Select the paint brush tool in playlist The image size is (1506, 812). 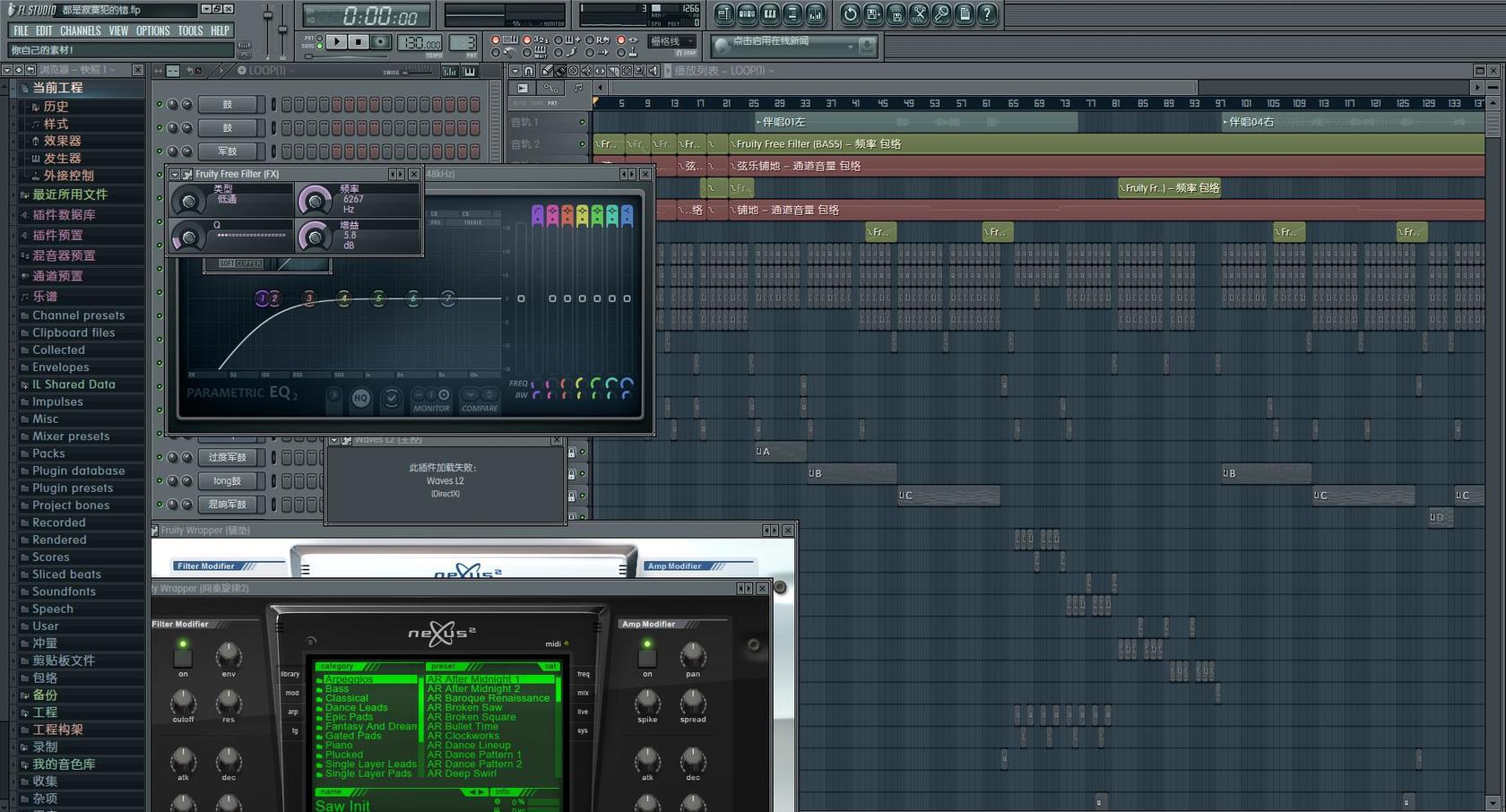tap(560, 71)
